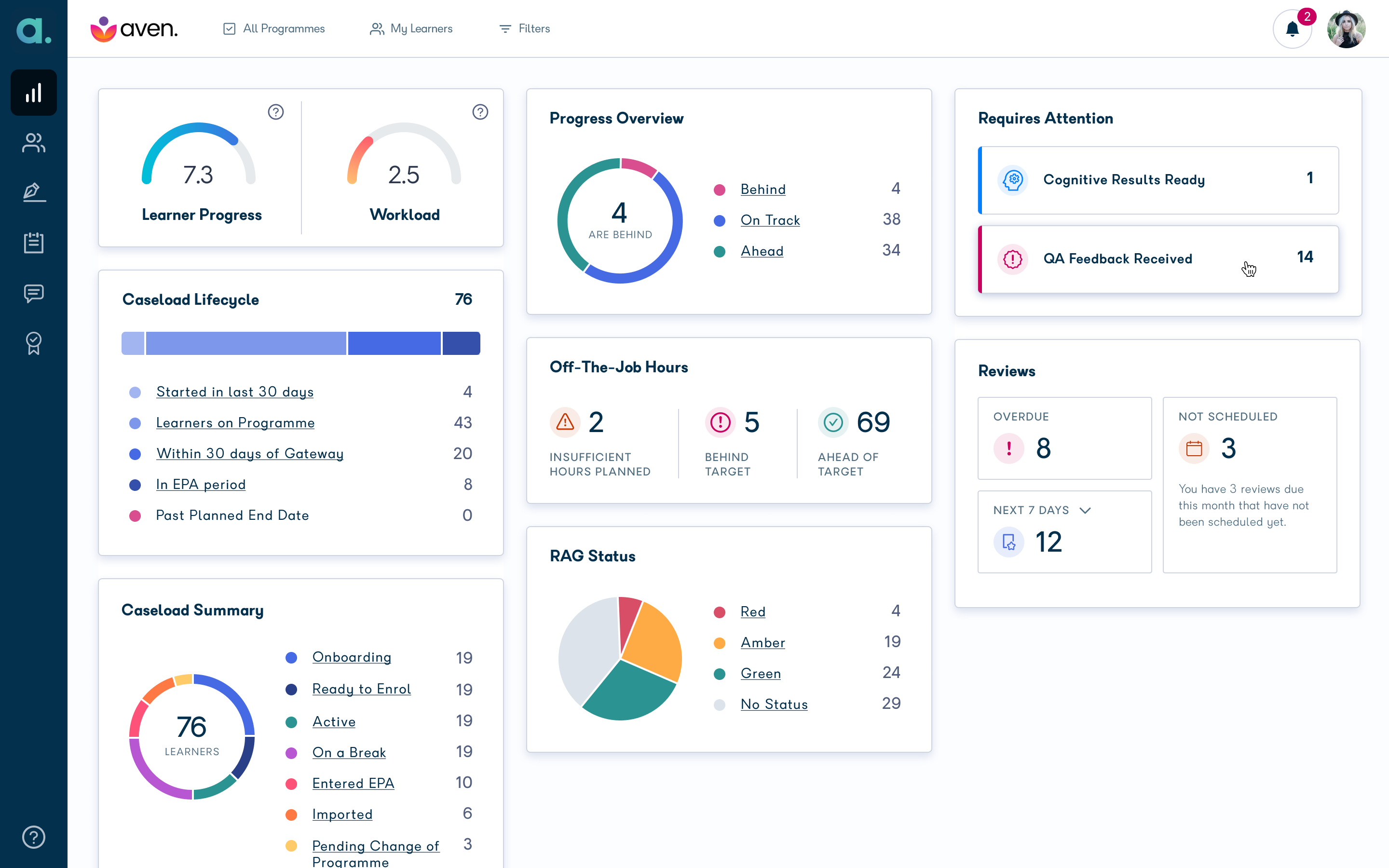The image size is (1389, 868).
Task: Click the darkest segment of lifecycle bar
Action: pyautogui.click(x=462, y=343)
